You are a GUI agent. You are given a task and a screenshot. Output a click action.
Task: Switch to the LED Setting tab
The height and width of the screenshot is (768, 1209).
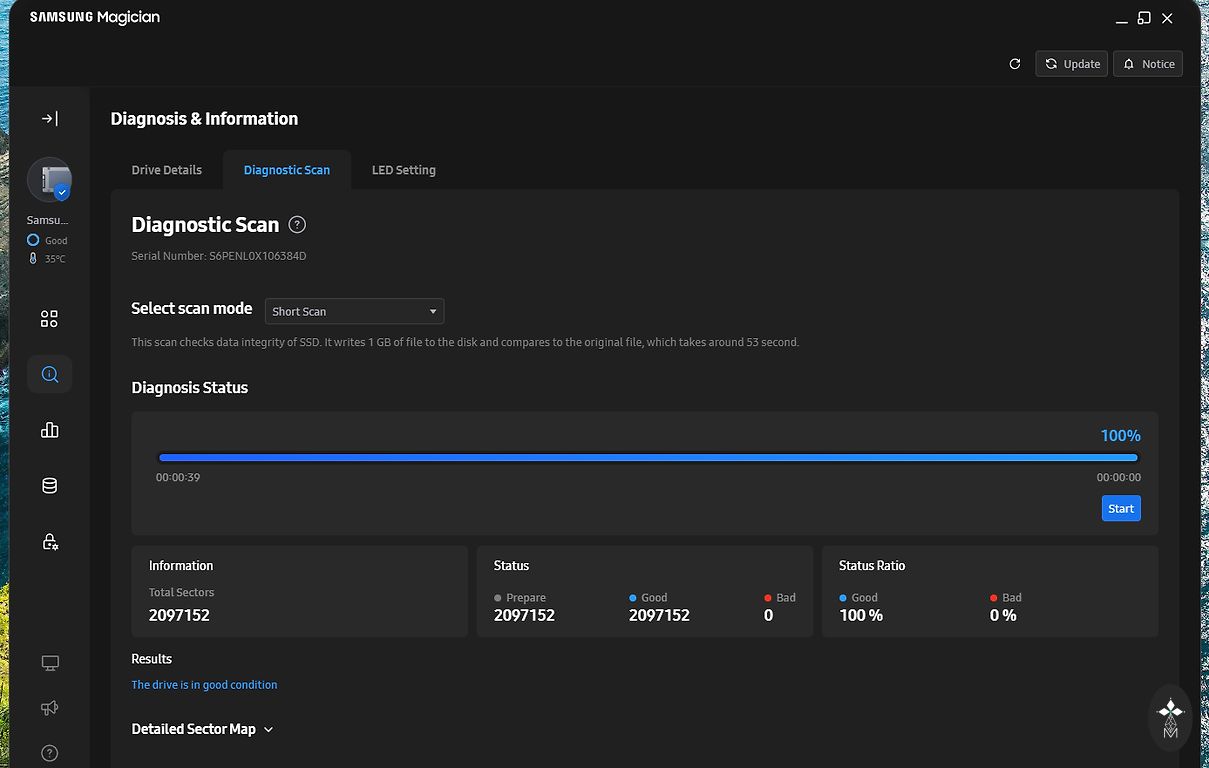click(403, 170)
